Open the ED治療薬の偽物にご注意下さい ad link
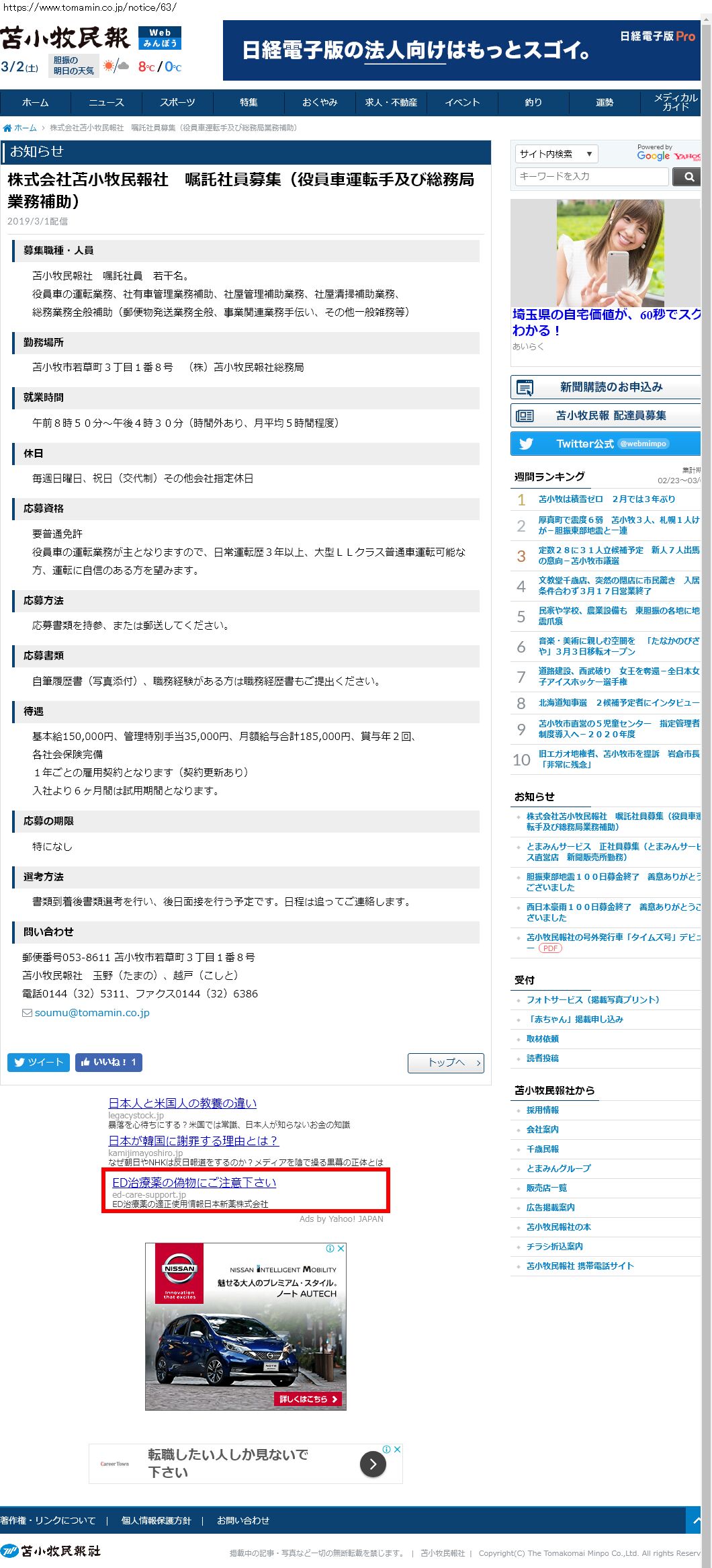The image size is (712, 1568). click(194, 1182)
